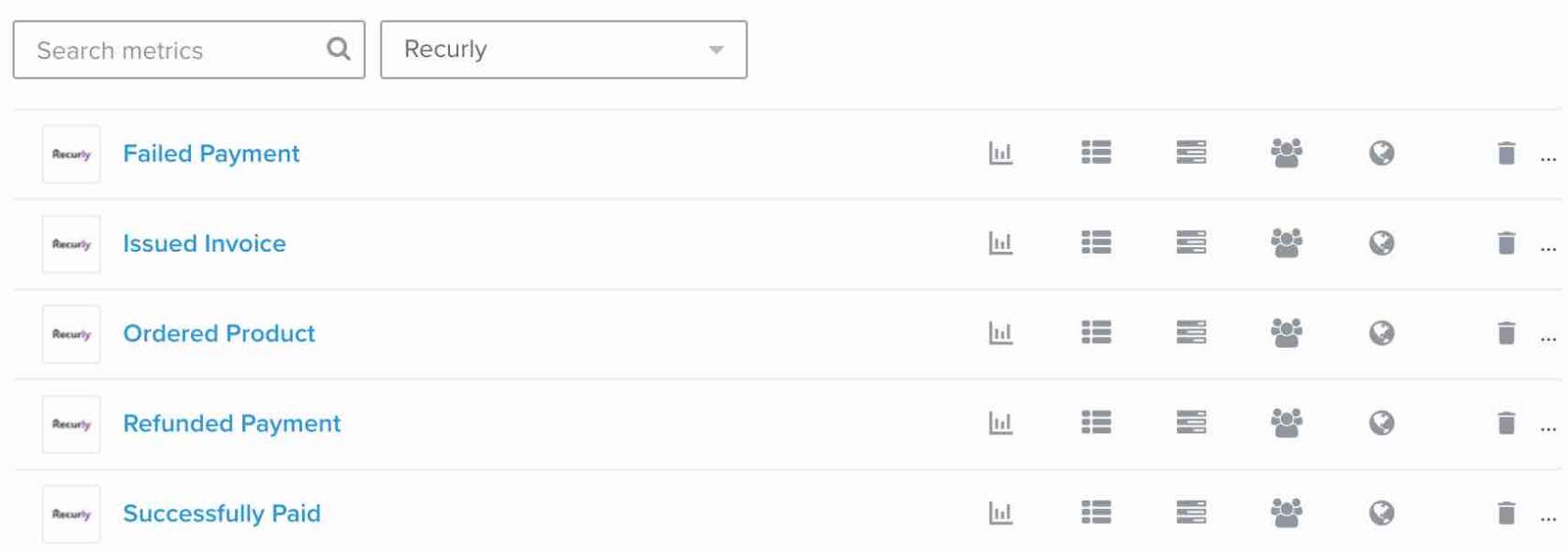
Task: Show people group for Issued Invoice
Action: pyautogui.click(x=1286, y=243)
